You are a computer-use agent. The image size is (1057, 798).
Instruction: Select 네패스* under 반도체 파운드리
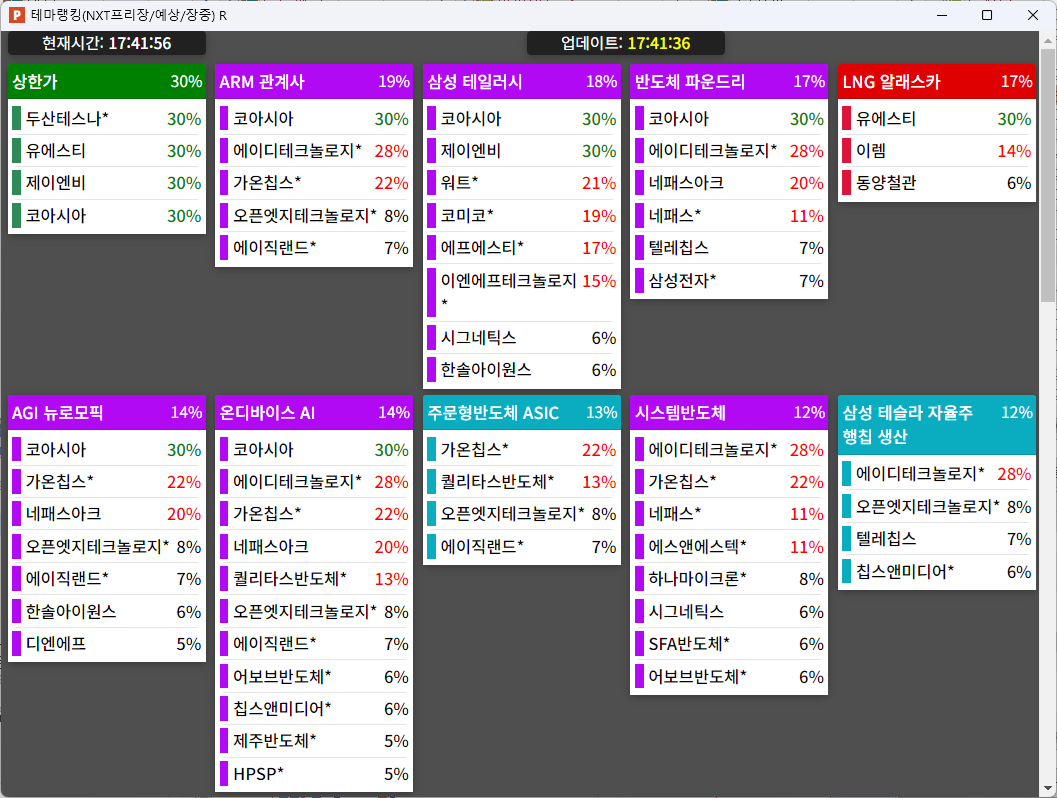tap(729, 216)
